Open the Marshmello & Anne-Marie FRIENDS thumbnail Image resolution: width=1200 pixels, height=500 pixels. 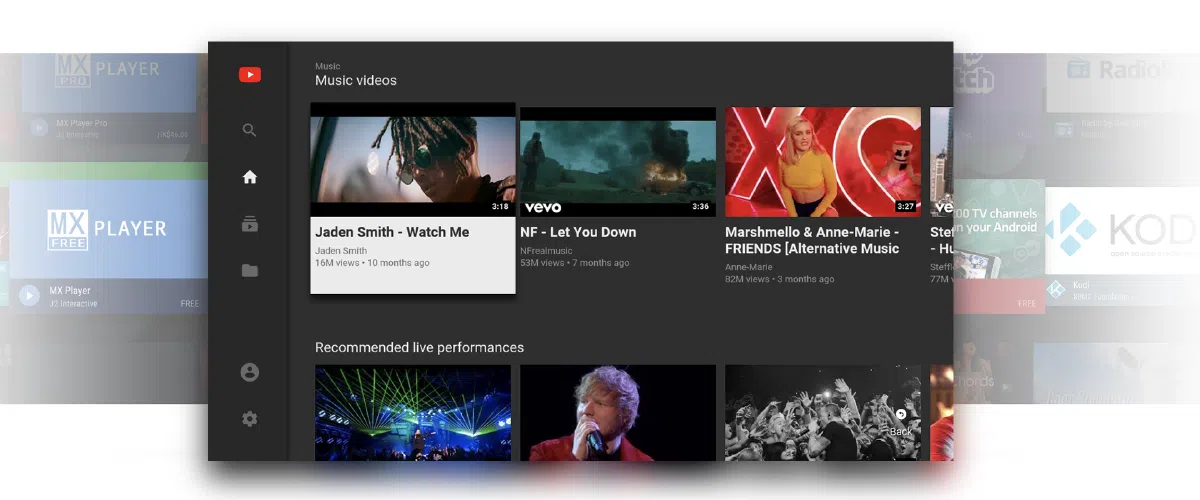(x=822, y=162)
